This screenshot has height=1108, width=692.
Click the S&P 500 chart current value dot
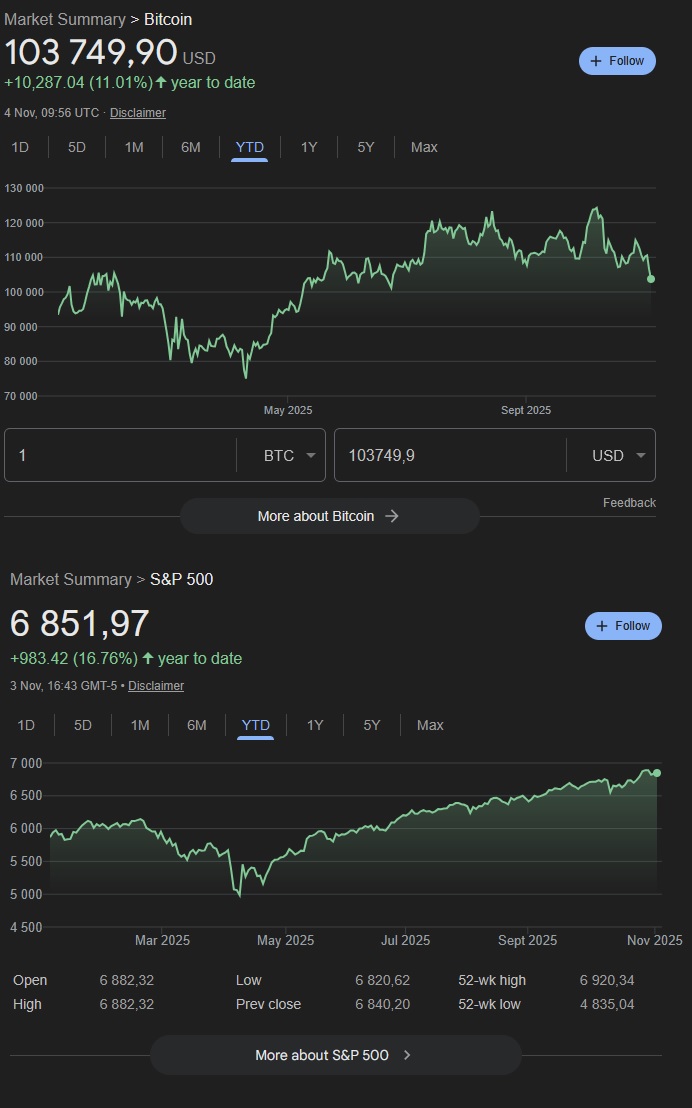[x=657, y=773]
